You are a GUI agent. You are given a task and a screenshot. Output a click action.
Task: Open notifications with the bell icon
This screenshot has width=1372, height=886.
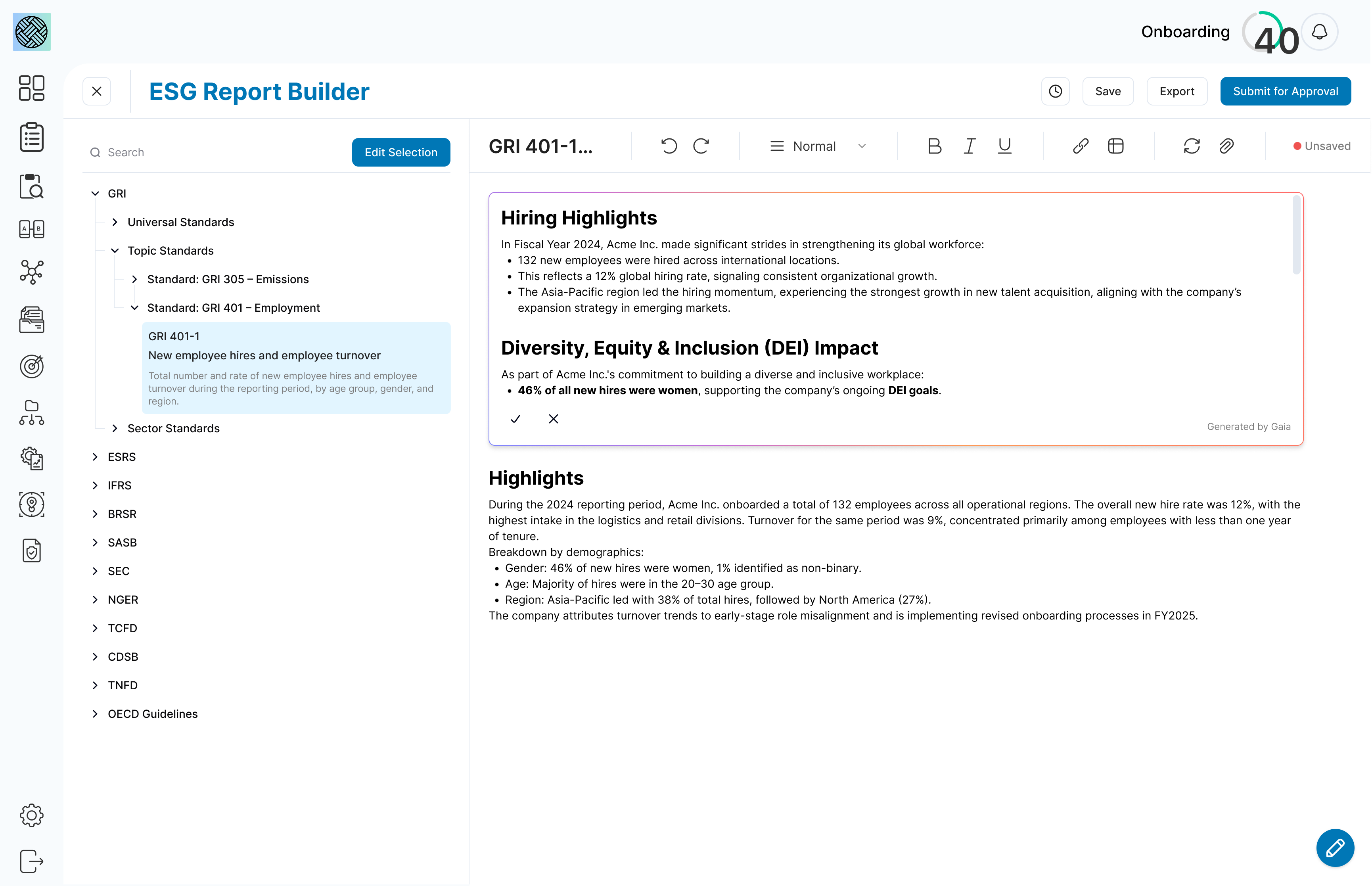click(x=1319, y=32)
